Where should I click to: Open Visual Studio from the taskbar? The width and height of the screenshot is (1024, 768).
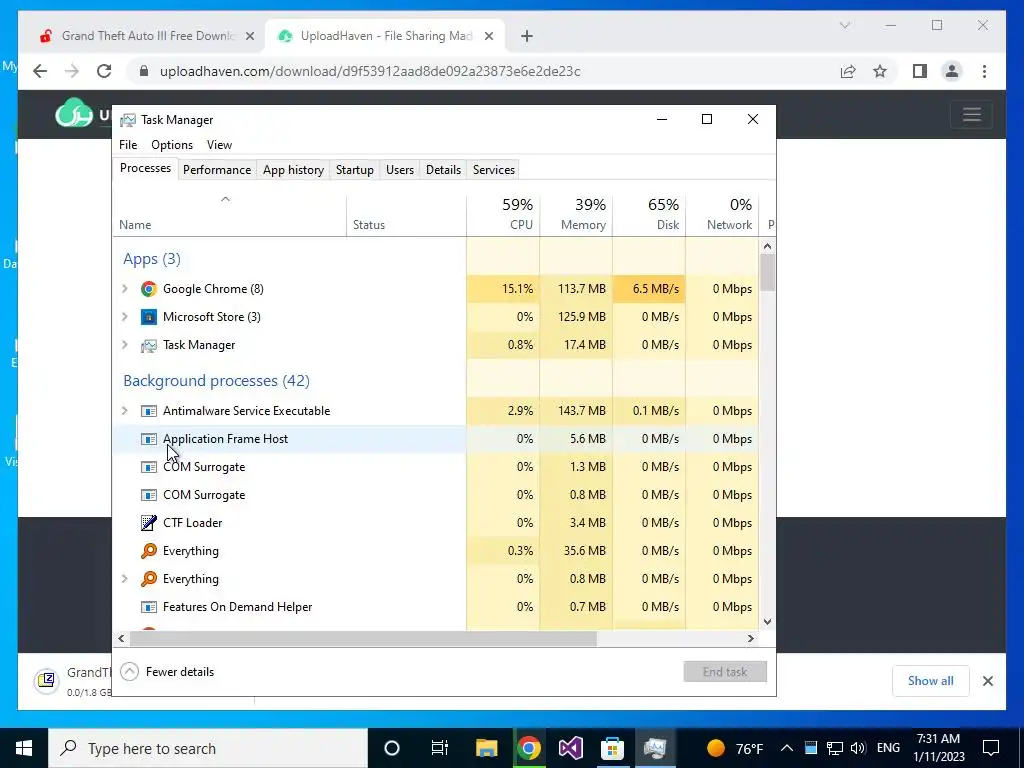click(570, 748)
